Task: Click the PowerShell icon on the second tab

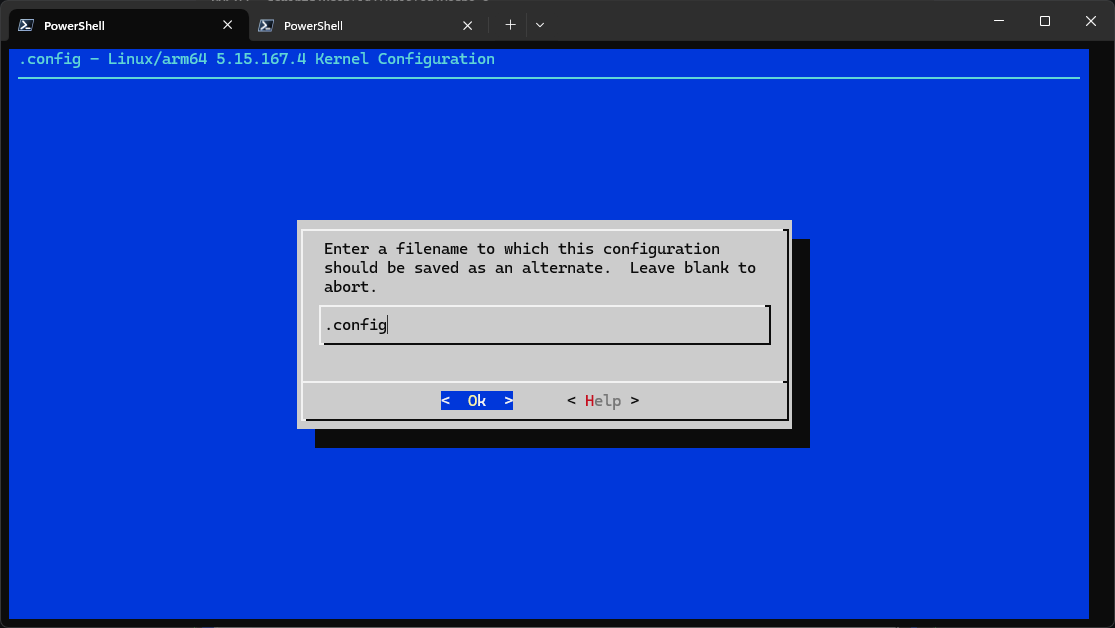Action: click(x=267, y=25)
